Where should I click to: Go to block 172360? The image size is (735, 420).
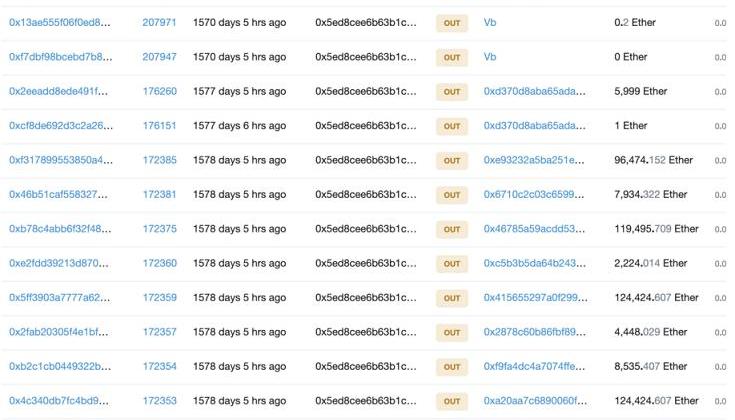coord(159,263)
